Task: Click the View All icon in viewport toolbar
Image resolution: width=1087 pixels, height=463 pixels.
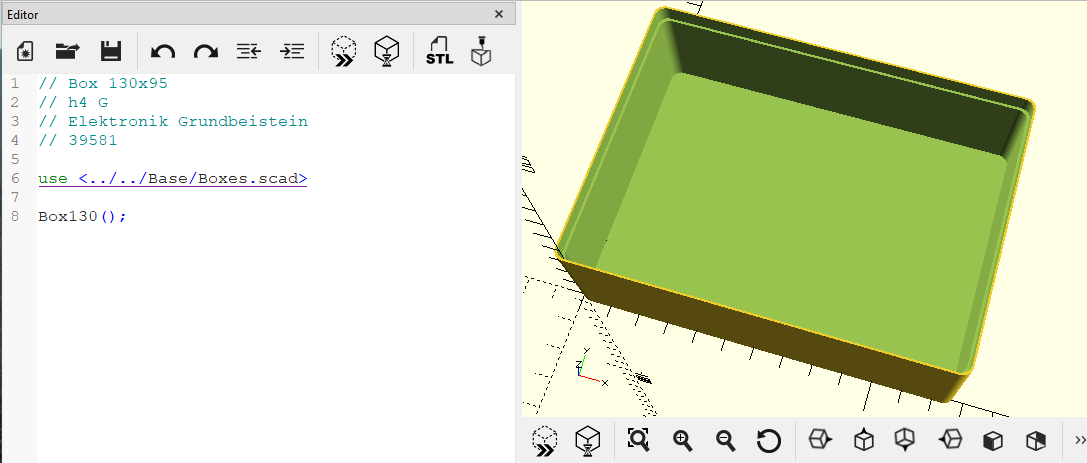Action: click(x=638, y=440)
